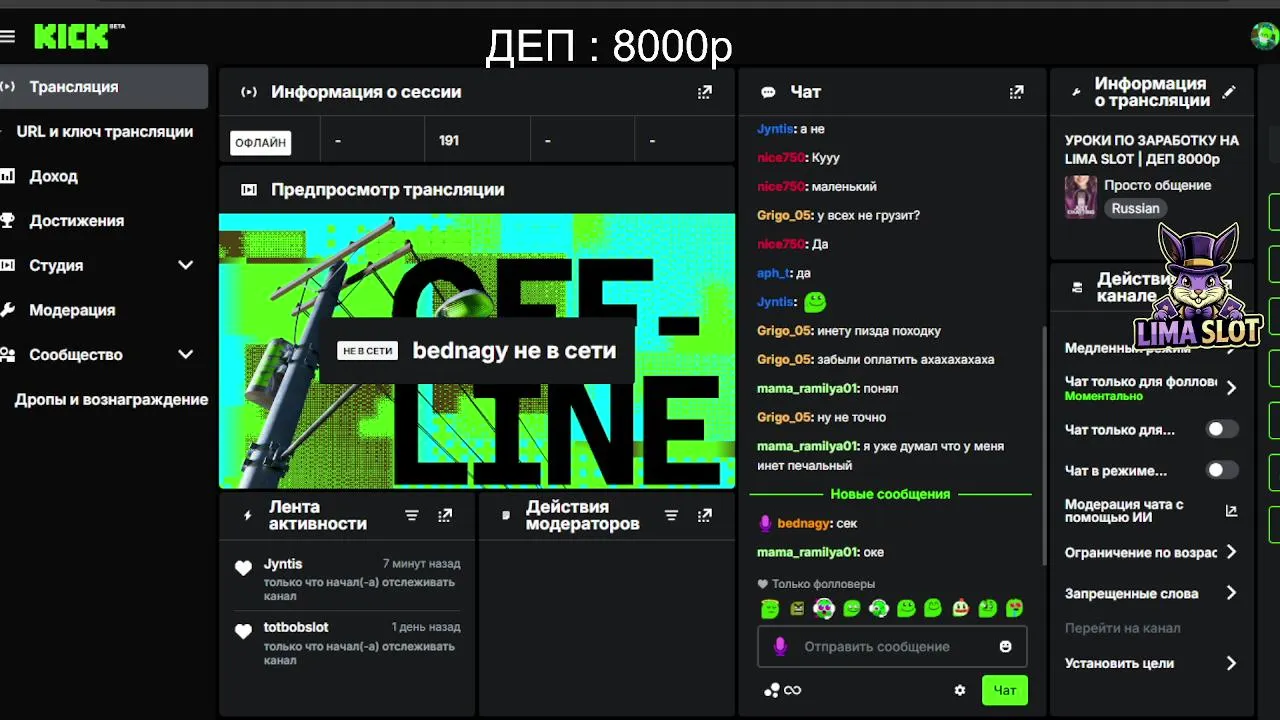Open filter options in Действия модераторов
This screenshot has height=720, width=1280.
672,515
